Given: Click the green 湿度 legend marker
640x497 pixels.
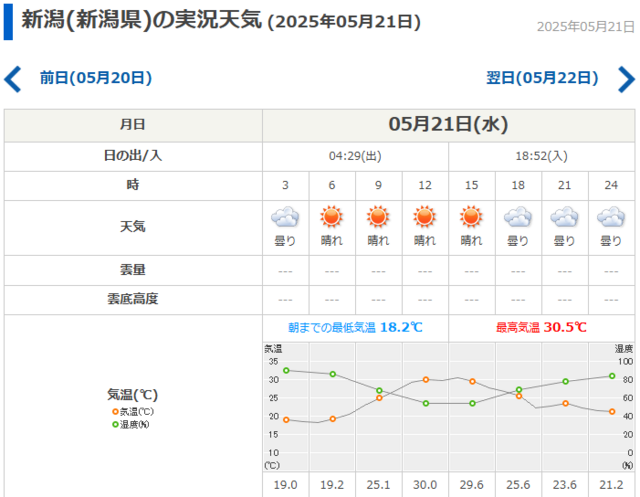Looking at the screenshot, I should (115, 424).
